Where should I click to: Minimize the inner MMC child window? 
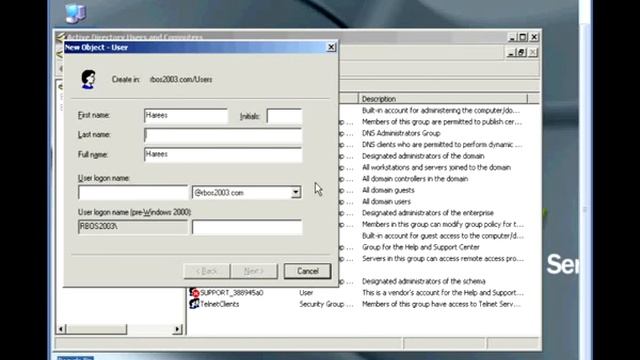(511, 53)
